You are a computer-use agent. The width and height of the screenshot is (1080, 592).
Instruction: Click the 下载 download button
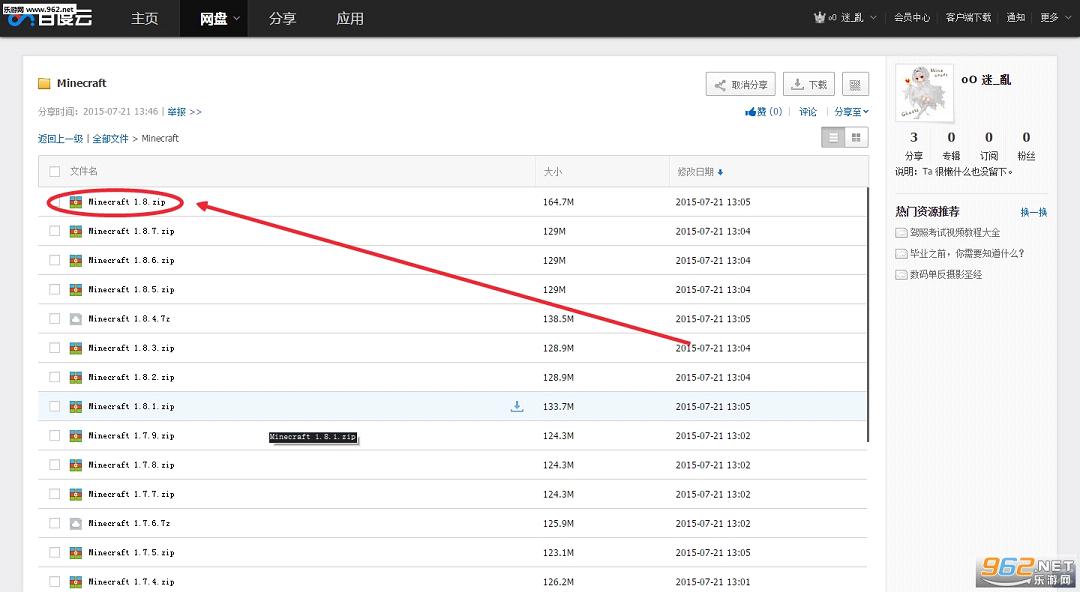809,85
